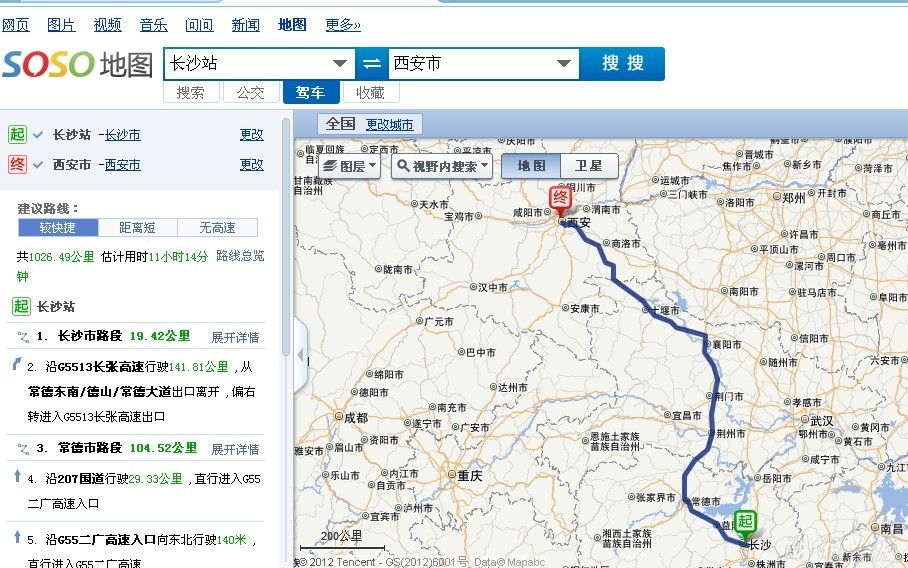Select the 较快捷 route option
This screenshot has width=908, height=568.
tap(58, 228)
